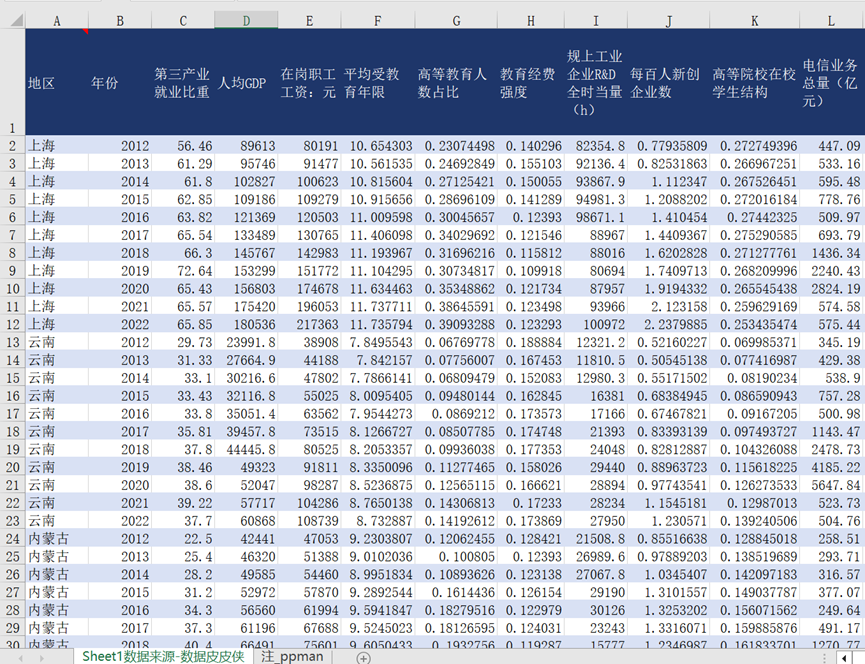865x664 pixels.
Task: Click the 平均受教育年限 header cell
Action: tap(377, 82)
